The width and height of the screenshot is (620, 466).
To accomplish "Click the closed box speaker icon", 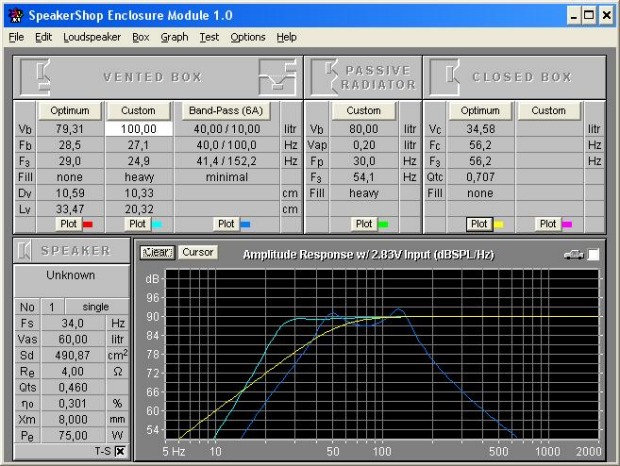I will [445, 77].
